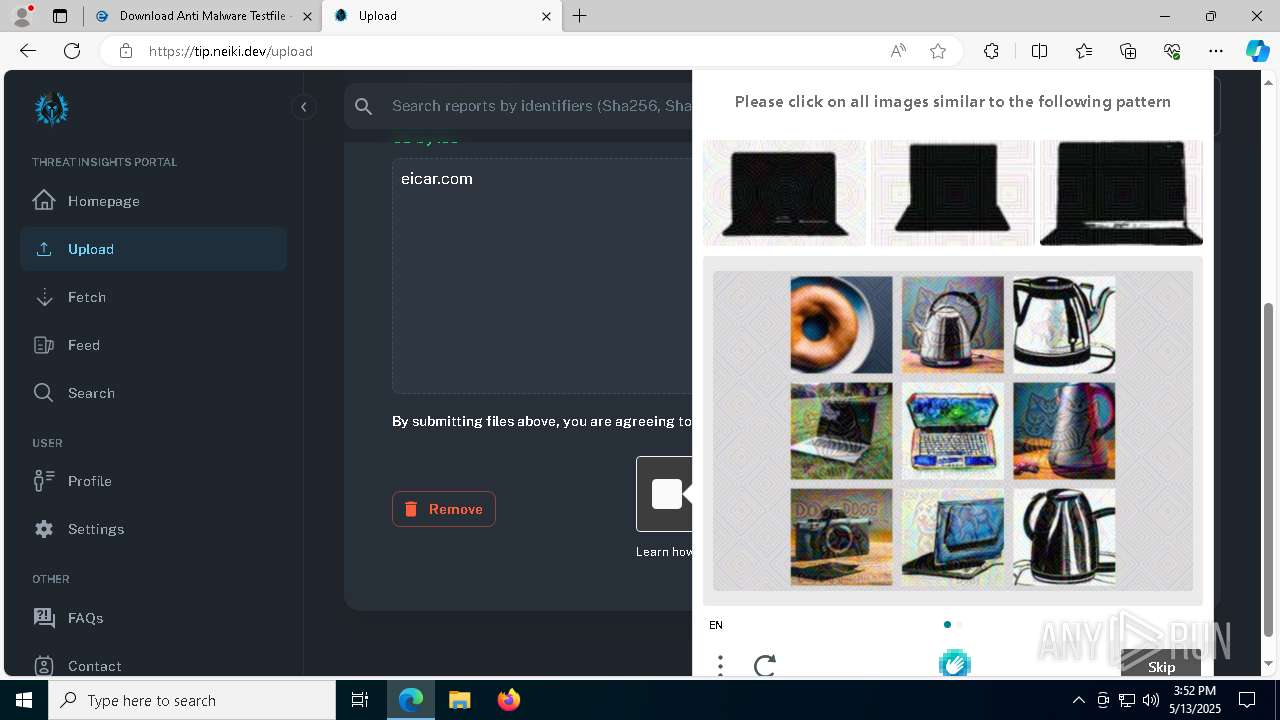Image resolution: width=1280 pixels, height=720 pixels.
Task: Close the Upload browser tab
Action: tap(546, 16)
